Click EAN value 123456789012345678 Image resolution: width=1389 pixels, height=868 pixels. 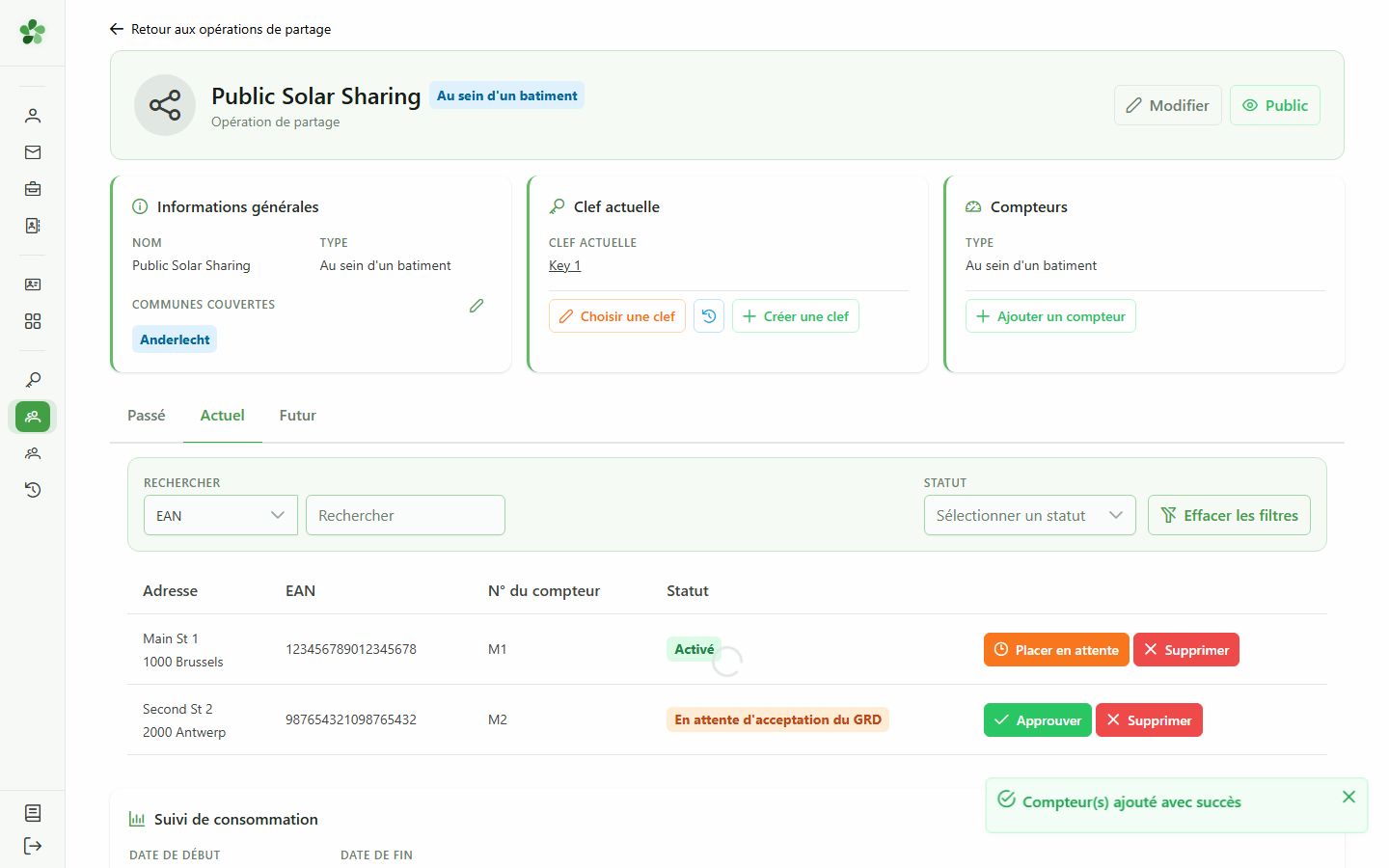351,649
